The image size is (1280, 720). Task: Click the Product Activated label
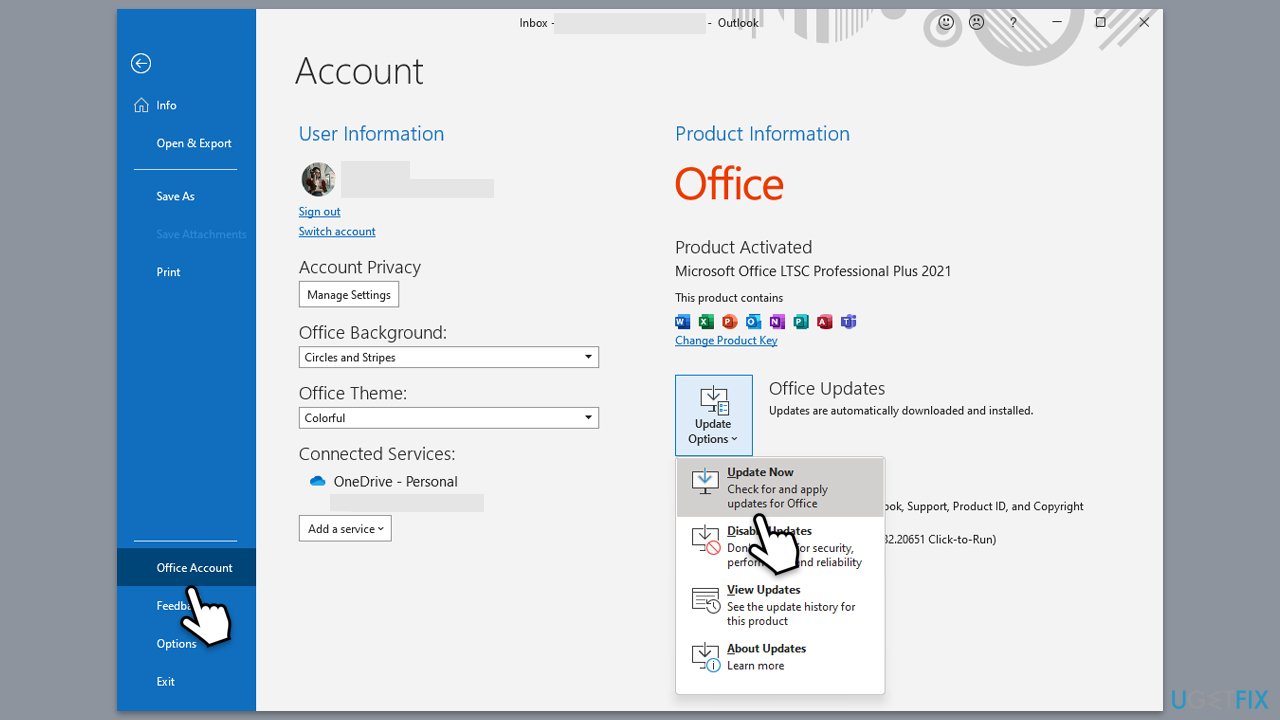pyautogui.click(x=743, y=247)
